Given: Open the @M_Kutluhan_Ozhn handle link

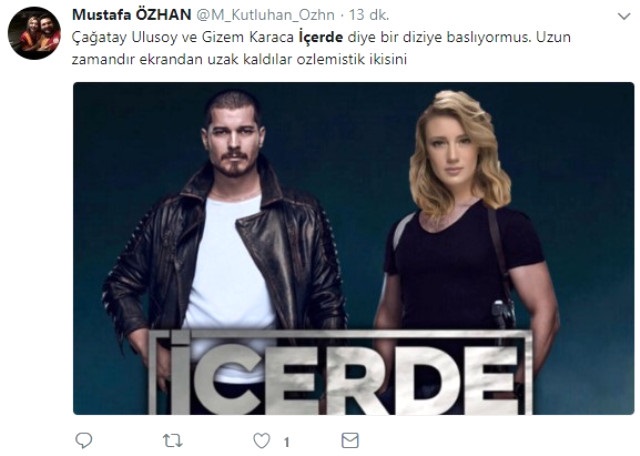Looking at the screenshot, I should point(266,15).
